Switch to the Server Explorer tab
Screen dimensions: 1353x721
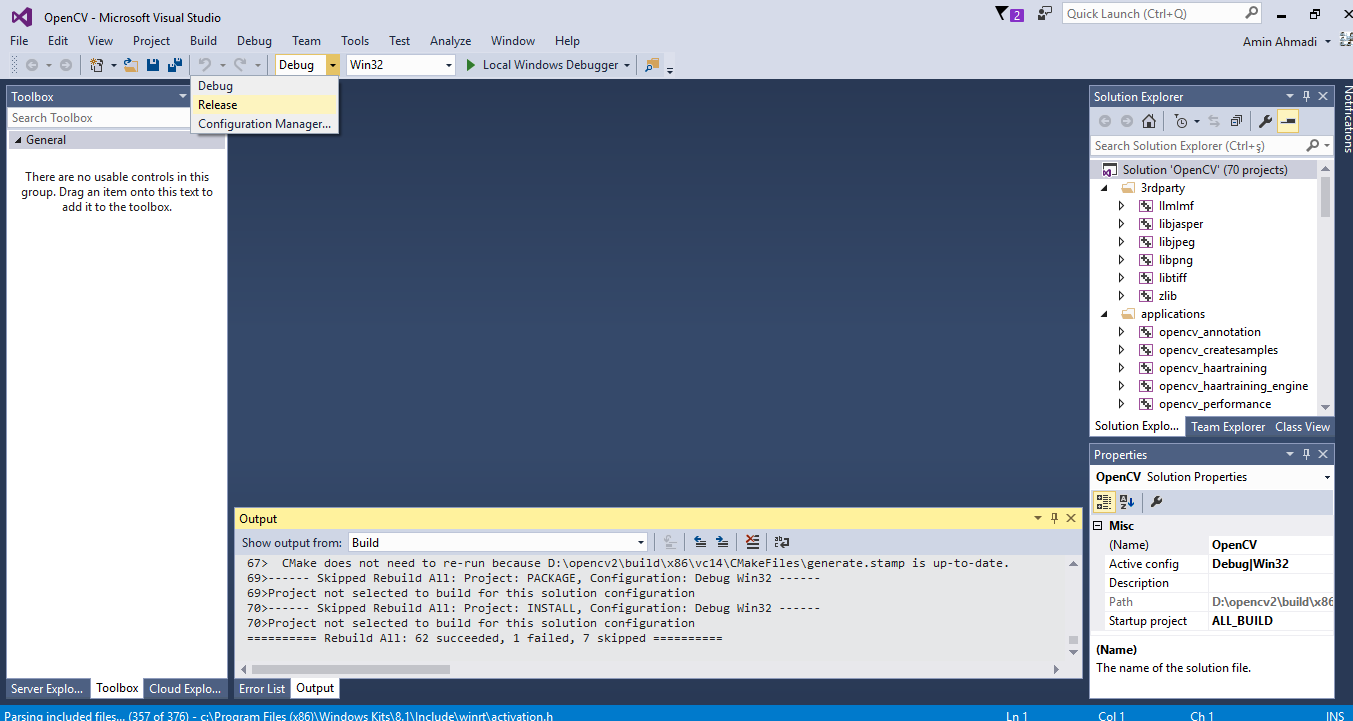[47, 688]
